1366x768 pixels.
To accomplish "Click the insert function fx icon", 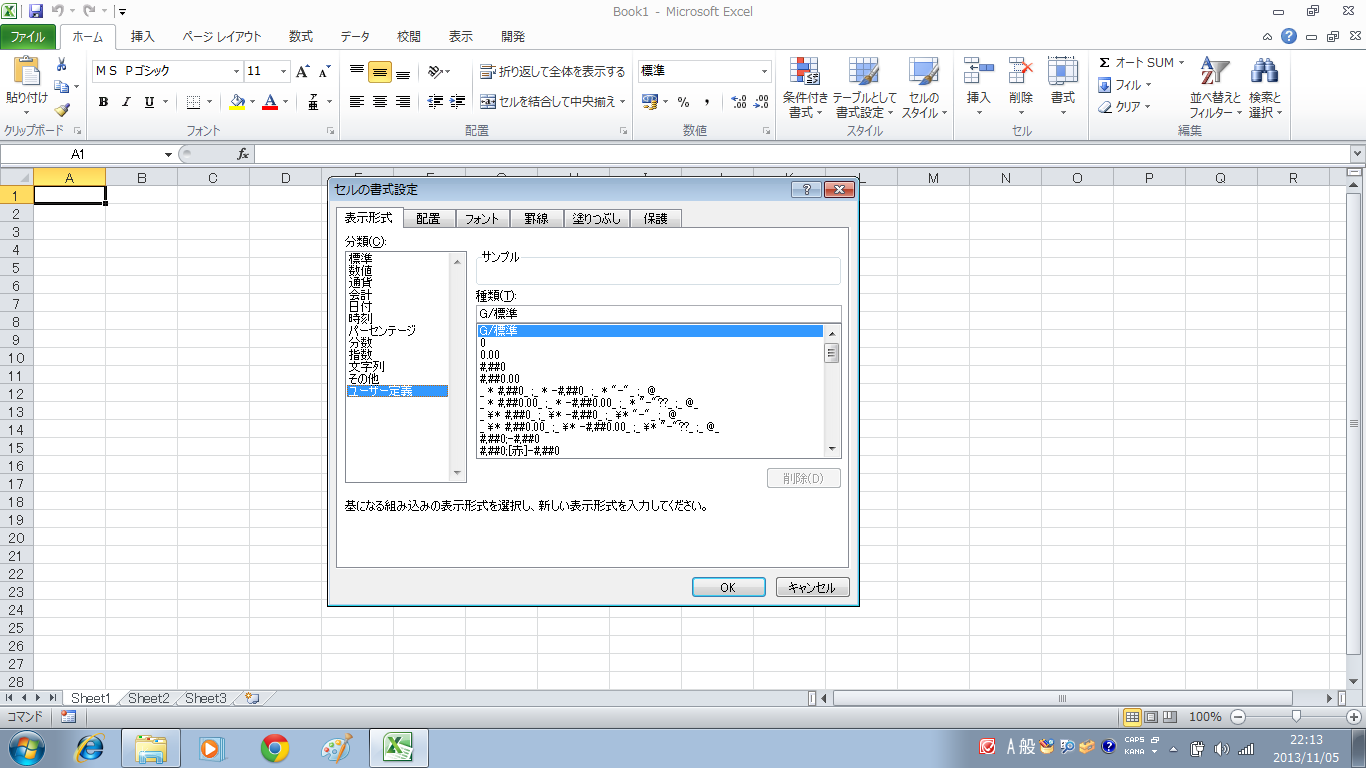I will click(x=242, y=154).
